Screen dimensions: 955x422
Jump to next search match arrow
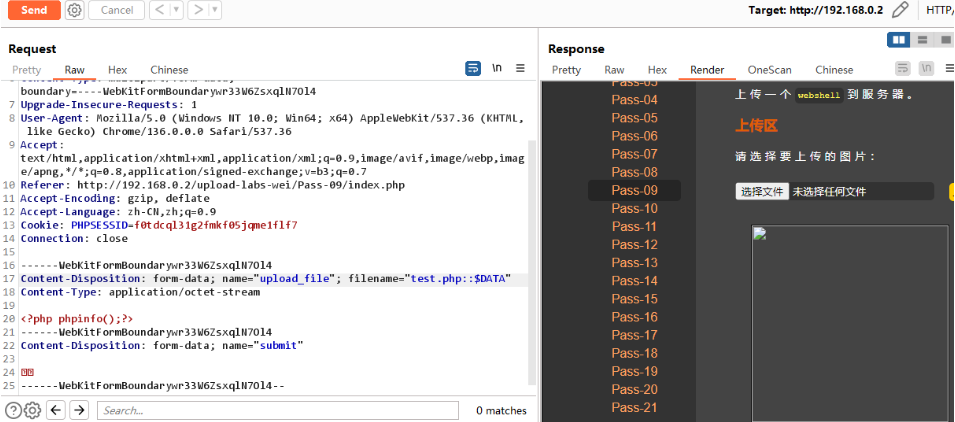click(x=79, y=410)
